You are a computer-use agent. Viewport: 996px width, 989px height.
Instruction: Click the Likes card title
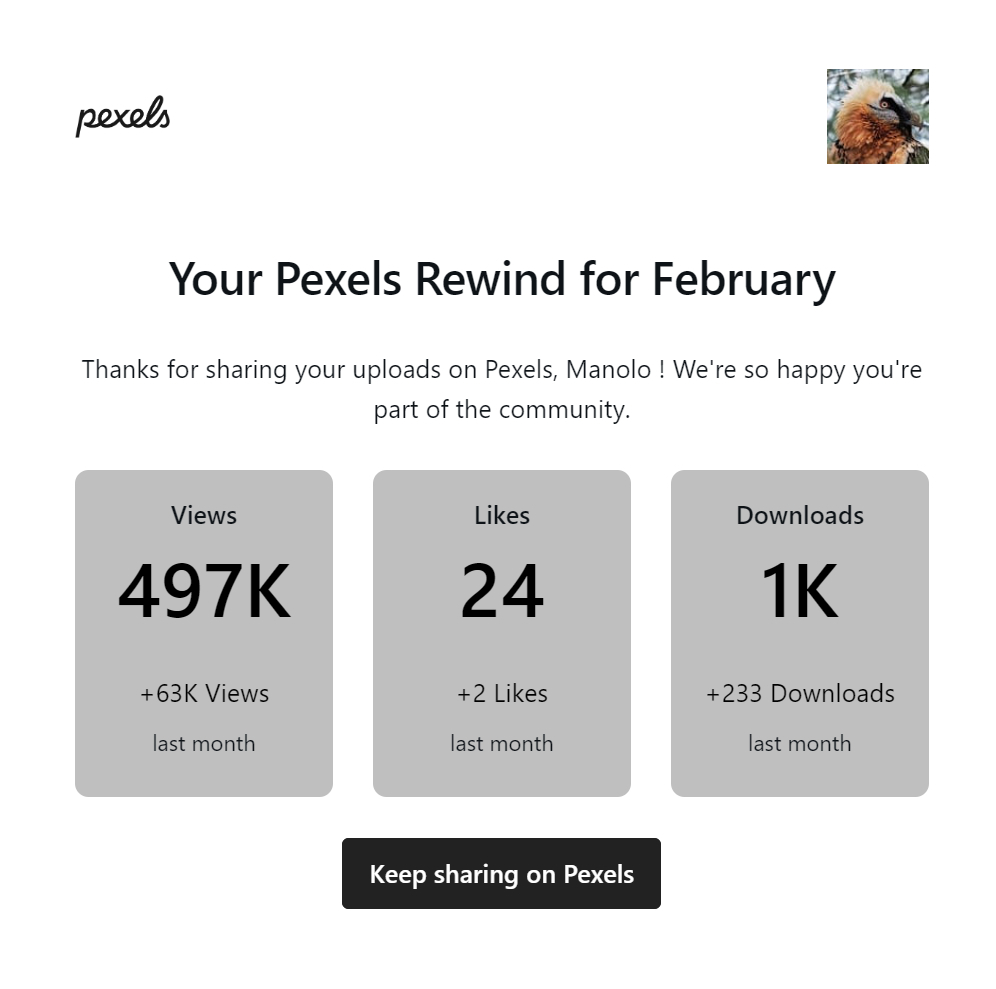coord(502,515)
